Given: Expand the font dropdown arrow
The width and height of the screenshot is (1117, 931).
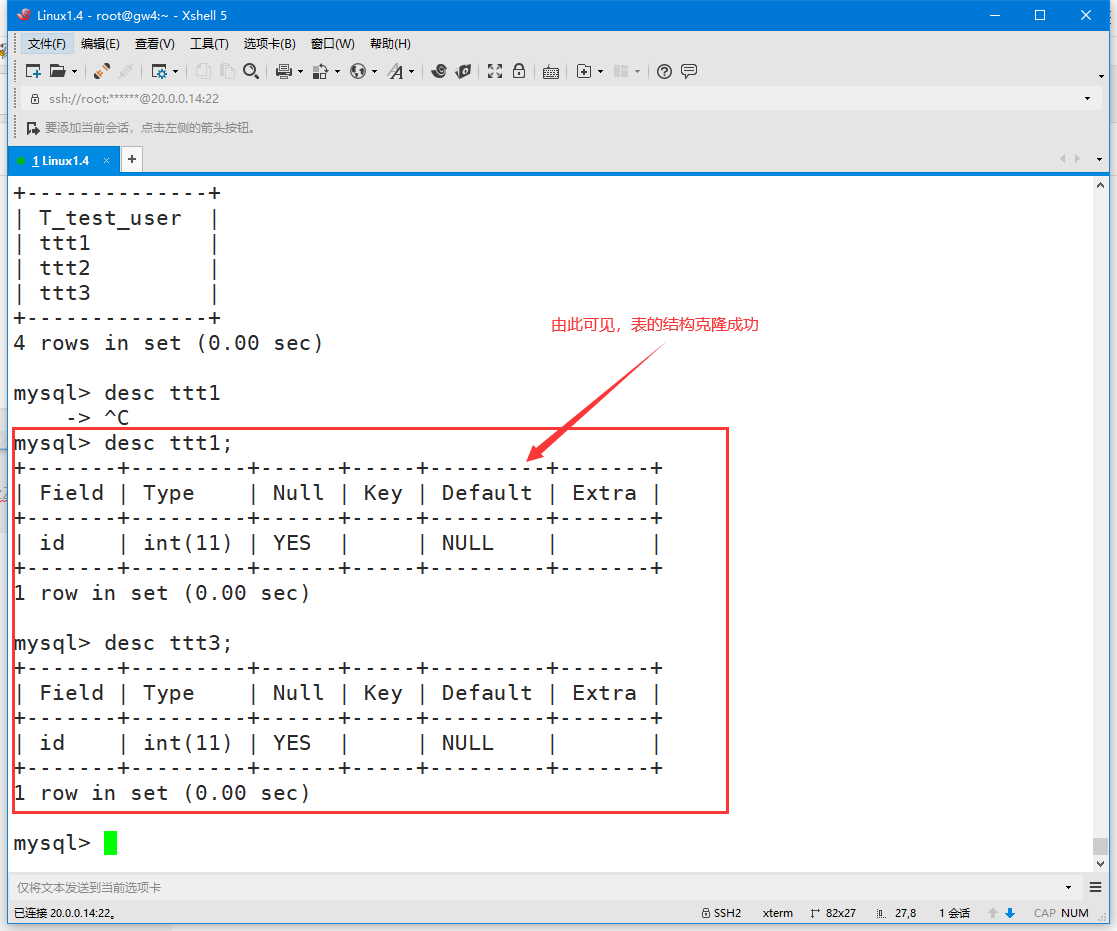Looking at the screenshot, I should 412,72.
